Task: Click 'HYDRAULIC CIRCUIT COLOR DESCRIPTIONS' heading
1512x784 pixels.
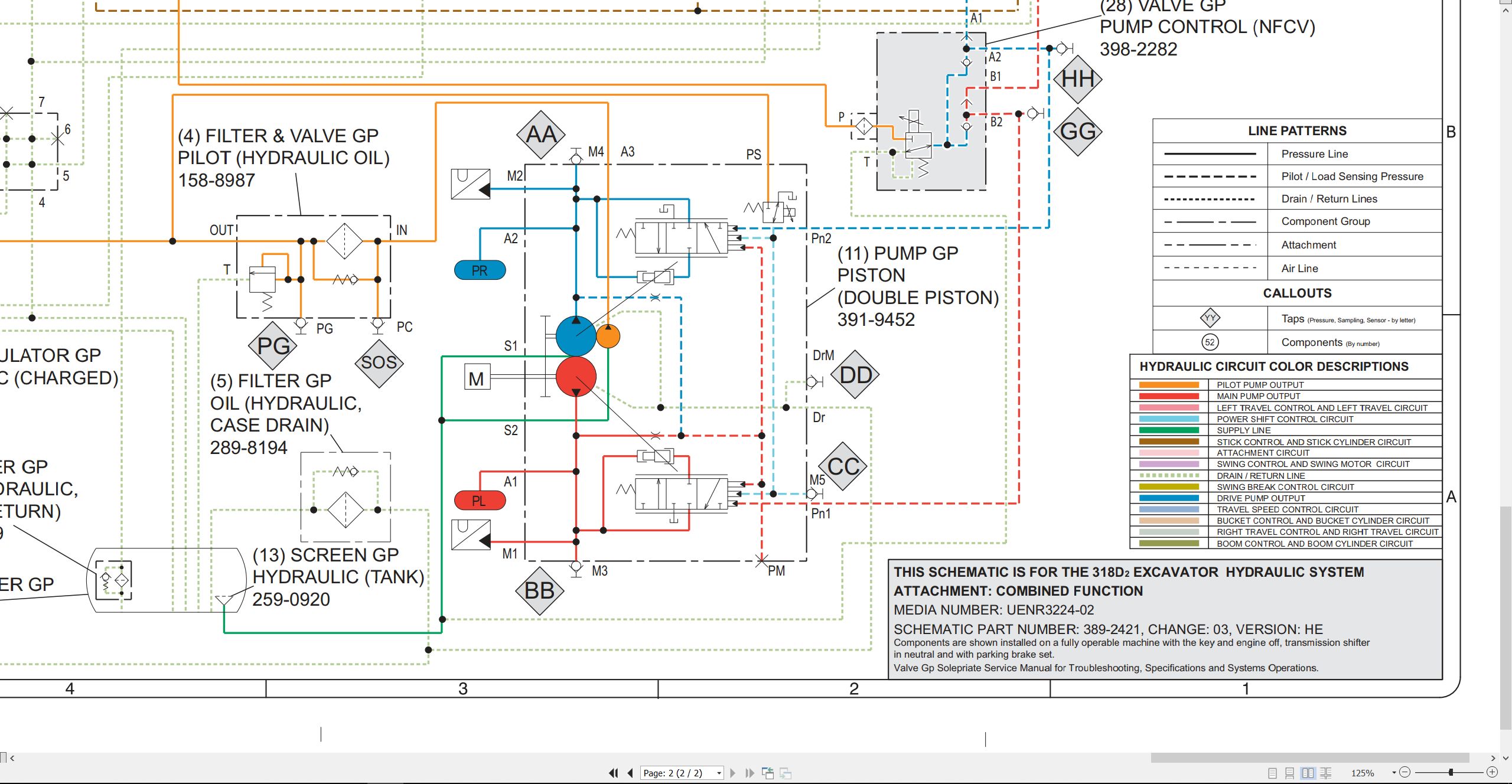Action: click(1274, 367)
